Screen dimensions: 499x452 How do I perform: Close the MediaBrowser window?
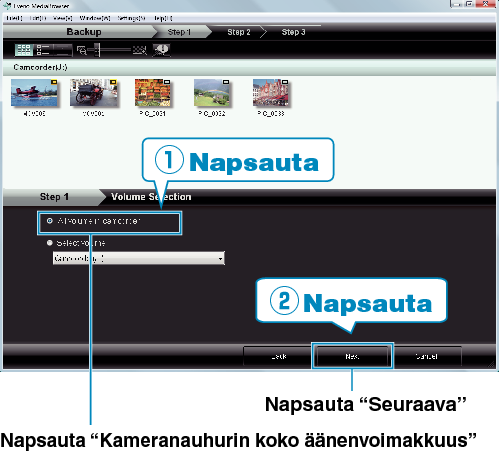coord(486,4)
